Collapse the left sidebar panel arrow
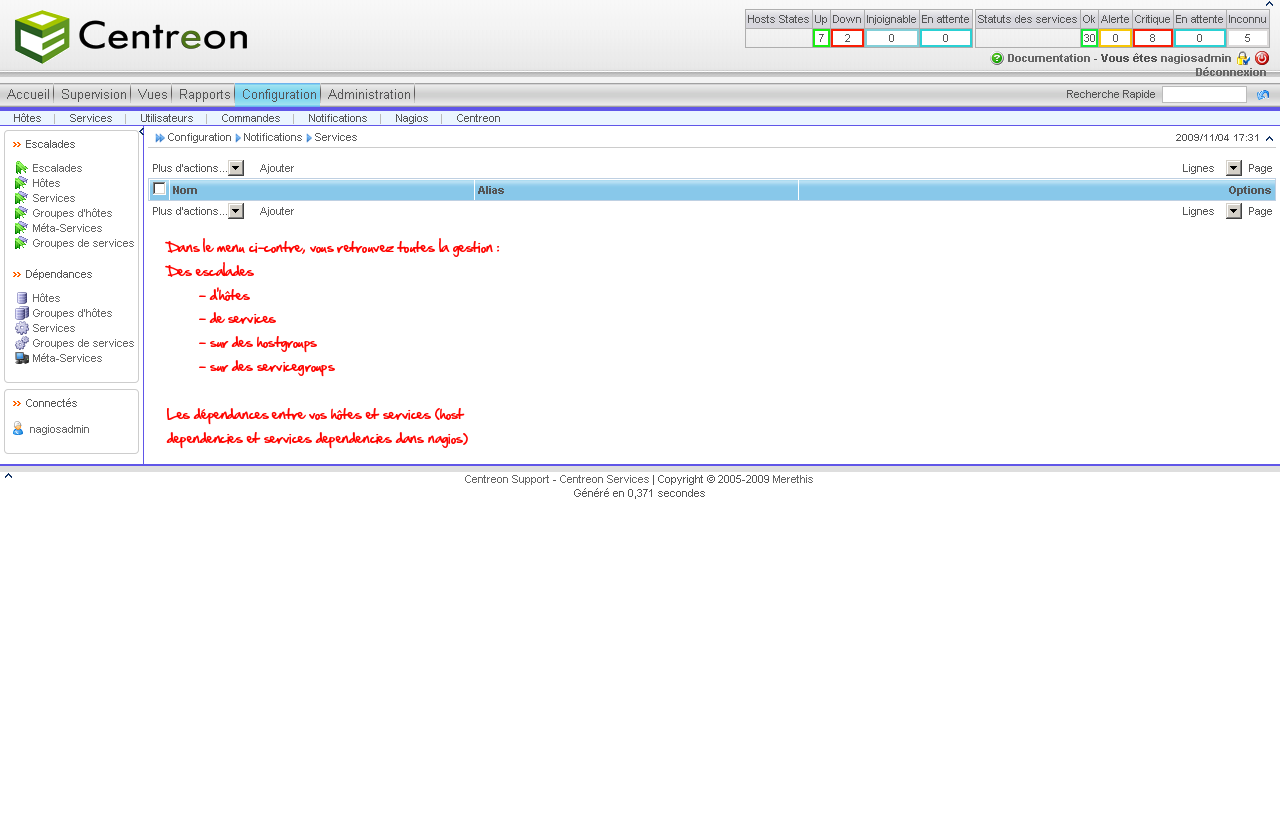 point(141,132)
